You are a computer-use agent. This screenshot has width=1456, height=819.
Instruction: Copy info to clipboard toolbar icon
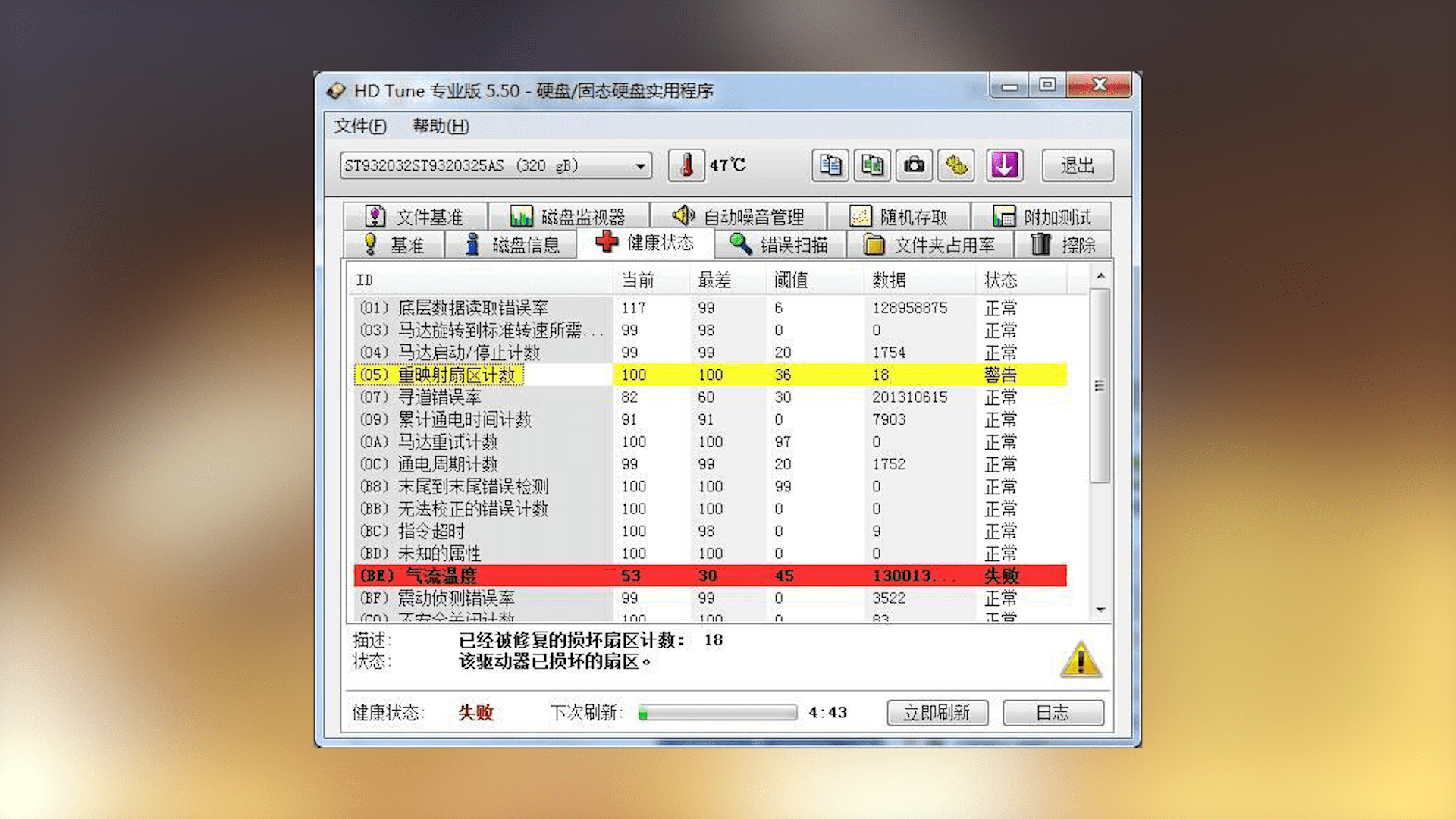pyautogui.click(x=830, y=165)
